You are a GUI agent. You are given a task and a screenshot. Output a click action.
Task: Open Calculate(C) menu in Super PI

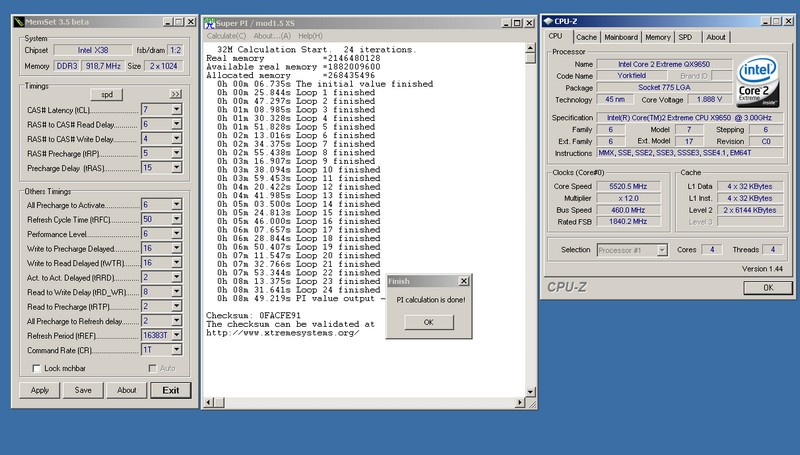226,36
